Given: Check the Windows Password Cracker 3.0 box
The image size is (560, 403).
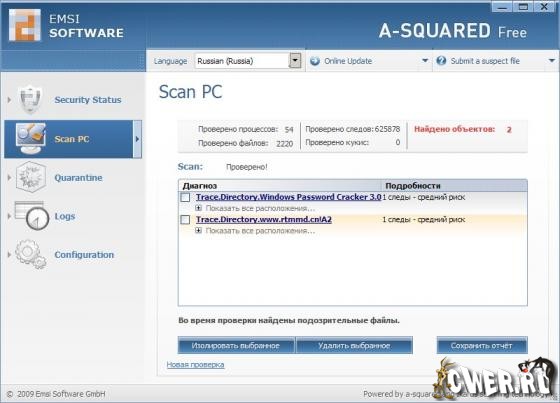Looking at the screenshot, I should click(185, 197).
